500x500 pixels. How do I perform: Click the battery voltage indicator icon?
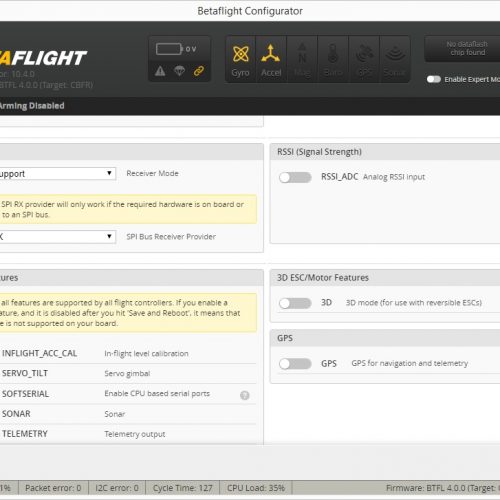point(169,49)
